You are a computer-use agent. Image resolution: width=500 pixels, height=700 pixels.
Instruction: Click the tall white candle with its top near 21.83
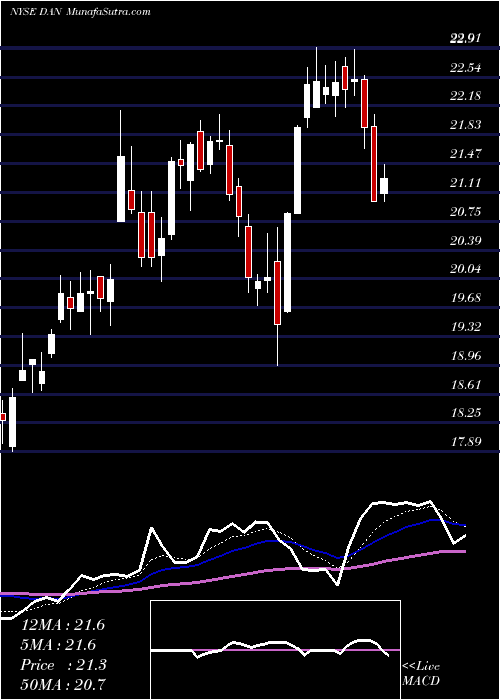[x=297, y=170]
